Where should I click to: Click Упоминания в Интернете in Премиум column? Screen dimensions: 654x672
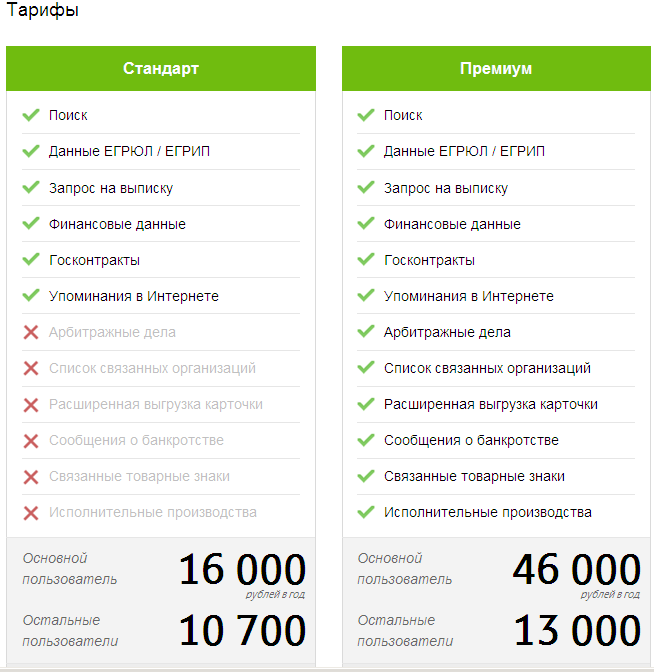[468, 296]
